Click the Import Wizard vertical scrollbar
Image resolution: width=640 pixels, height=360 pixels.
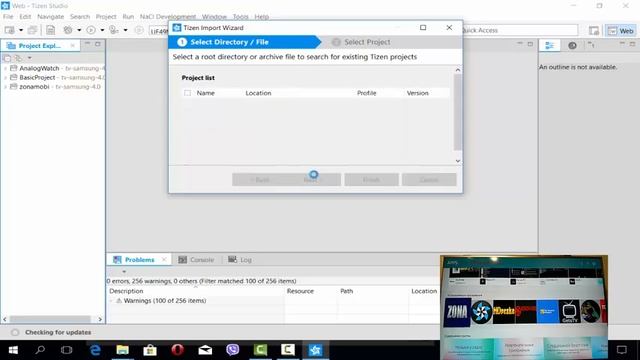[458, 112]
